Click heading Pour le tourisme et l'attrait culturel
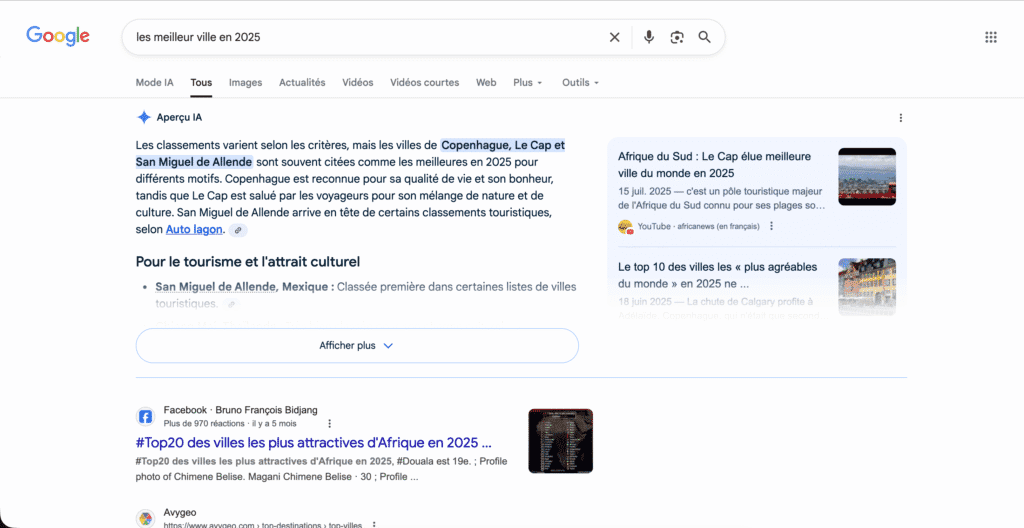This screenshot has width=1024, height=528. (x=248, y=262)
